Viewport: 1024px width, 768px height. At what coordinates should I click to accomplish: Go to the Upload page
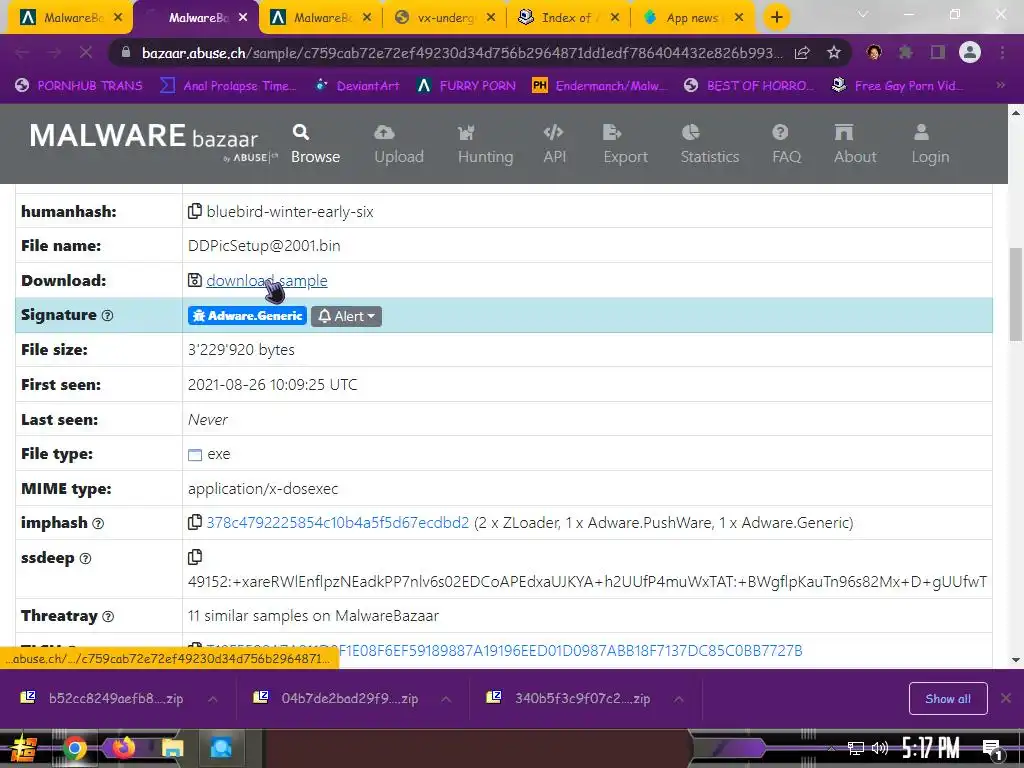click(399, 144)
